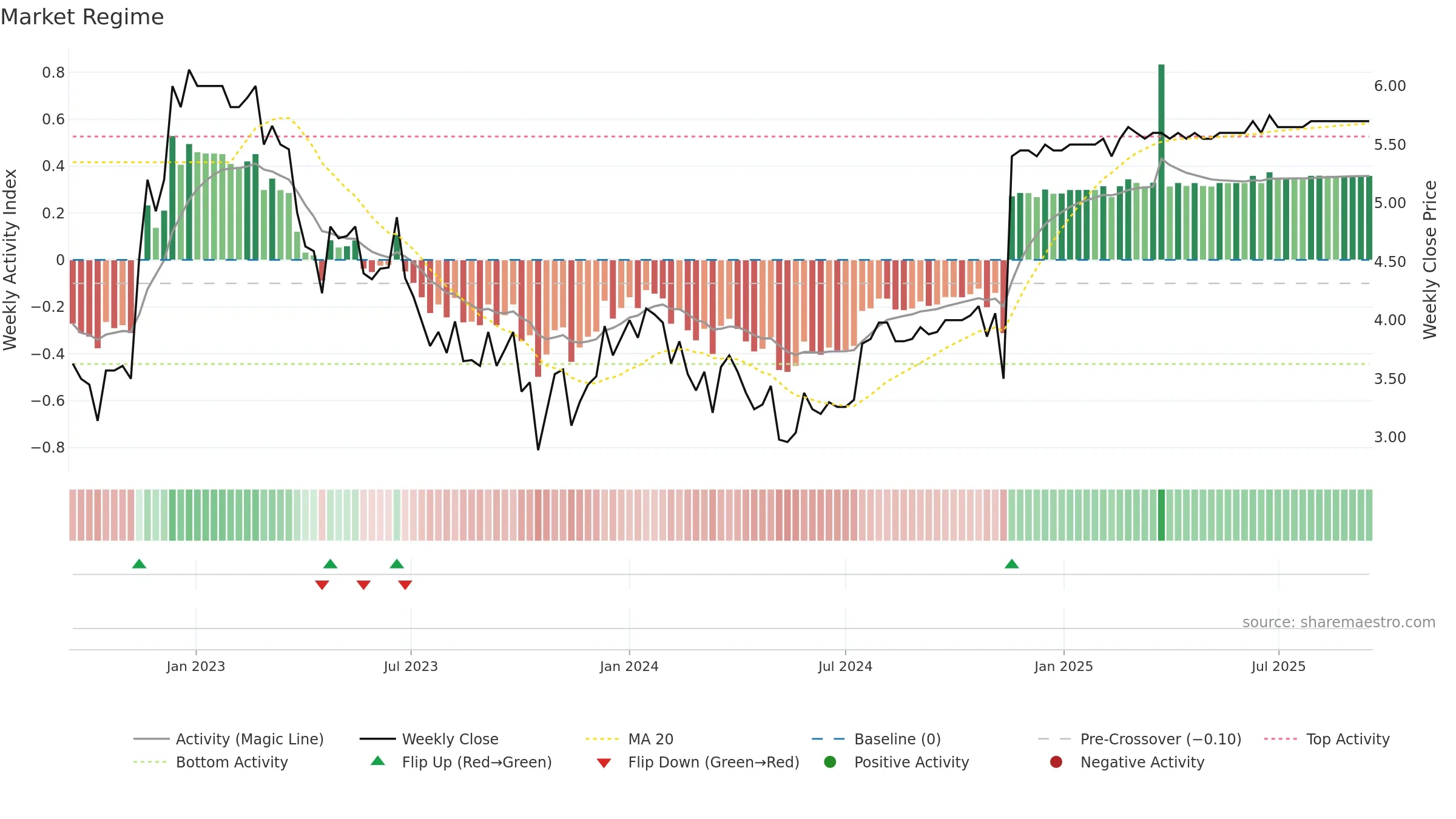Viewport: 1456px width, 819px height.
Task: Toggle the Flip Up (Red→Green) legend entry
Action: click(461, 762)
